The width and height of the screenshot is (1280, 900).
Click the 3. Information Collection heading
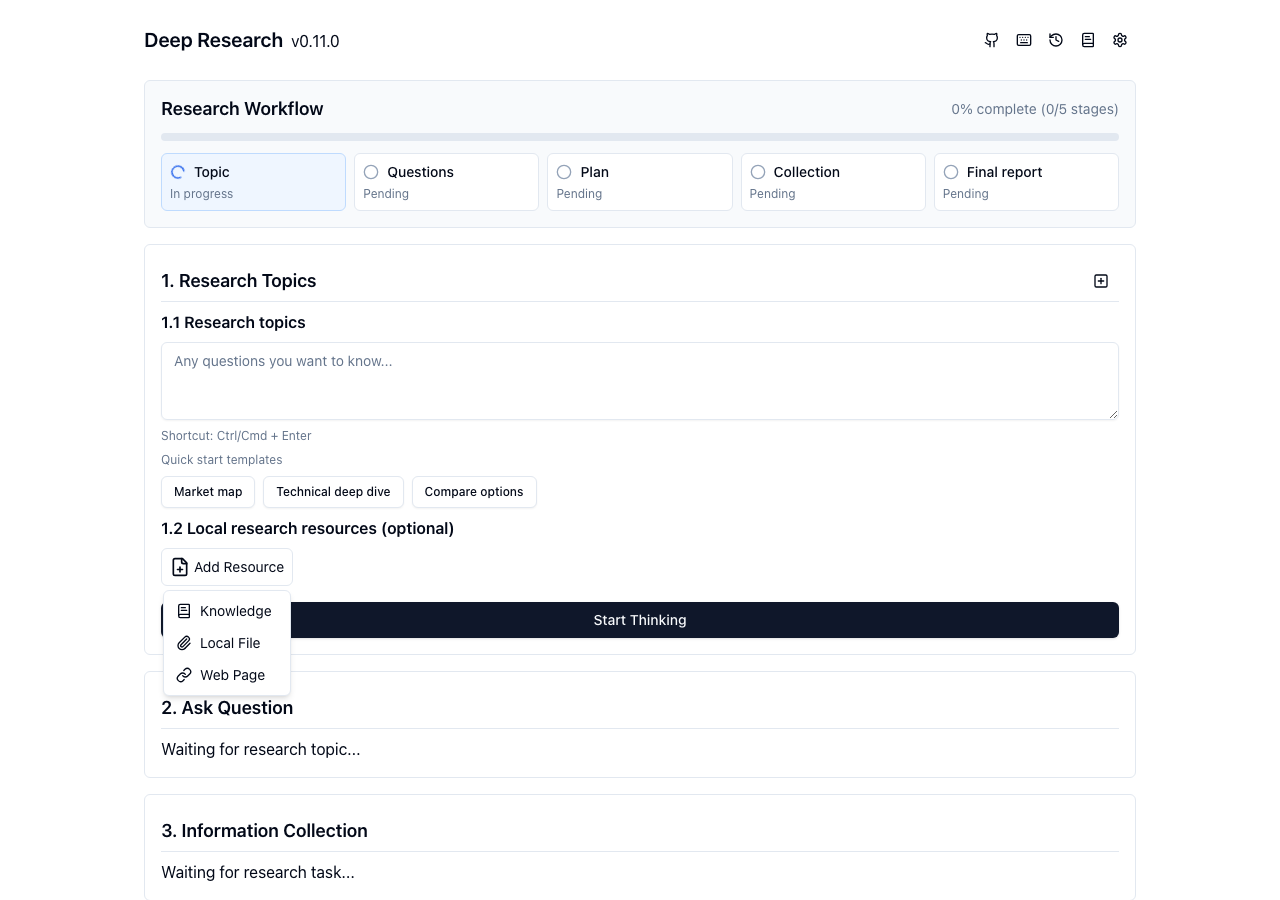click(x=264, y=831)
